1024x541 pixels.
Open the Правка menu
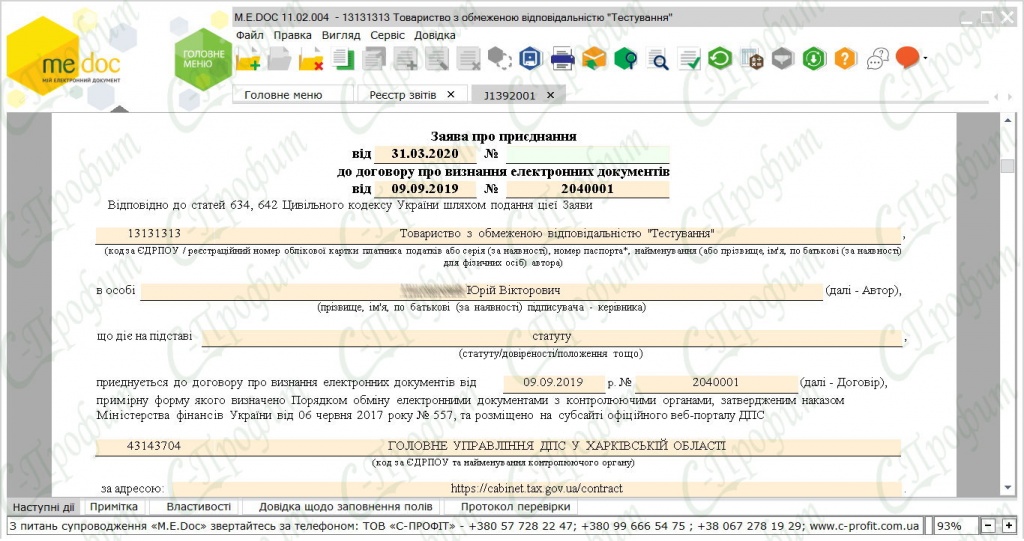[x=292, y=35]
